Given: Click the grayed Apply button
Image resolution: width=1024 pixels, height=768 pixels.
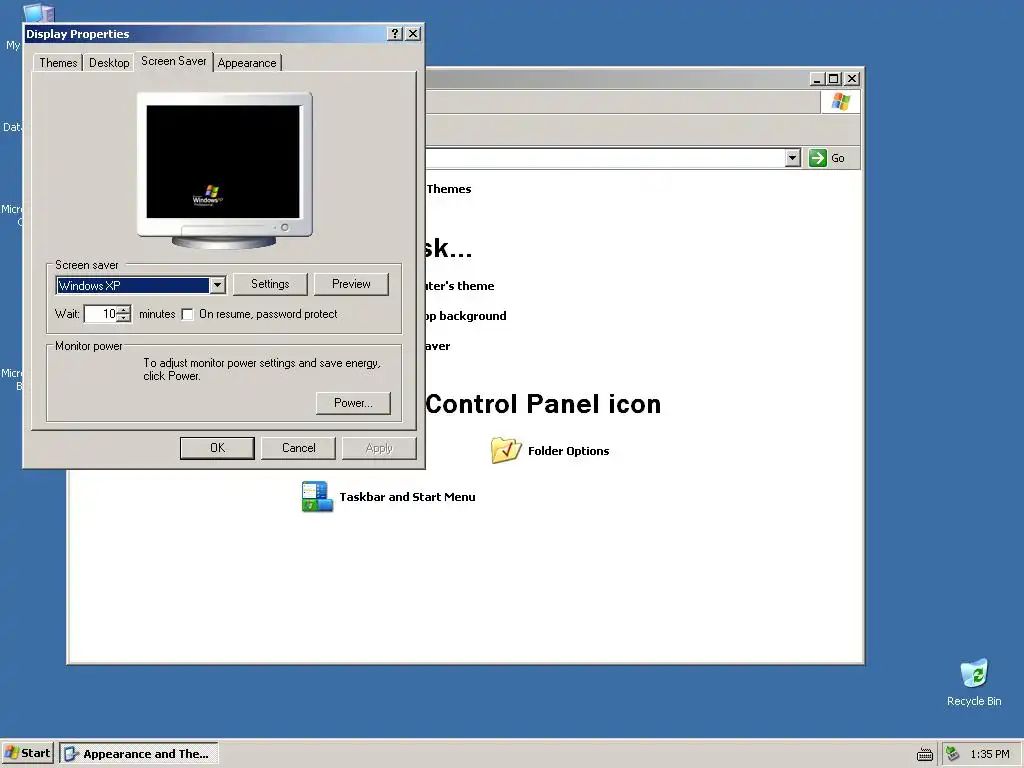Looking at the screenshot, I should [x=379, y=448].
